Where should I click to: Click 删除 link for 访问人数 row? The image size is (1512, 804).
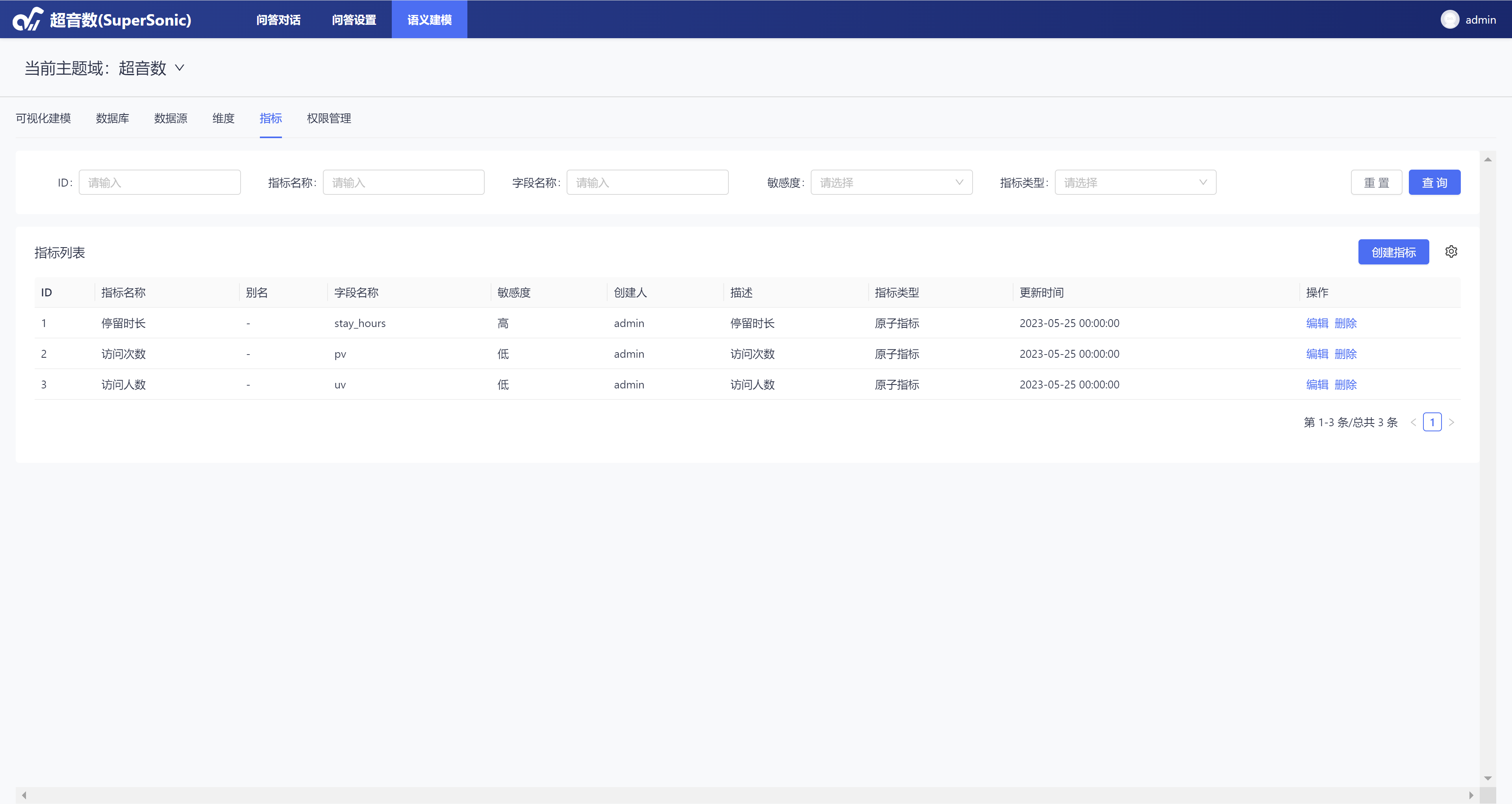[1345, 385]
